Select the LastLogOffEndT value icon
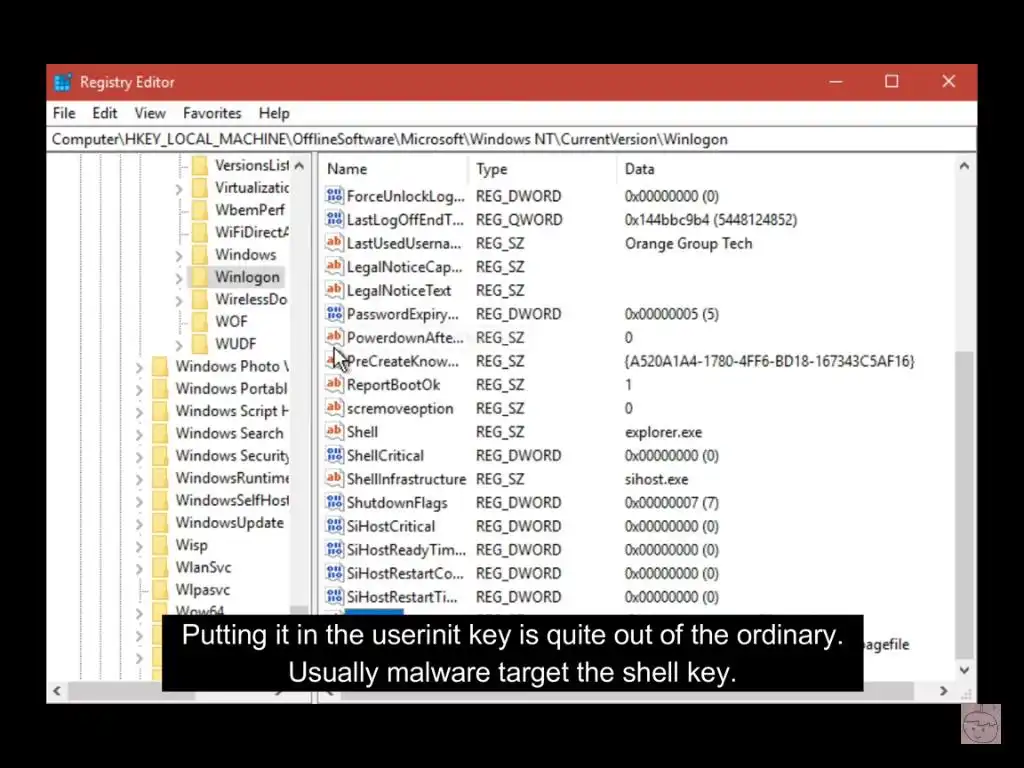The width and height of the screenshot is (1024, 768). coord(334,219)
